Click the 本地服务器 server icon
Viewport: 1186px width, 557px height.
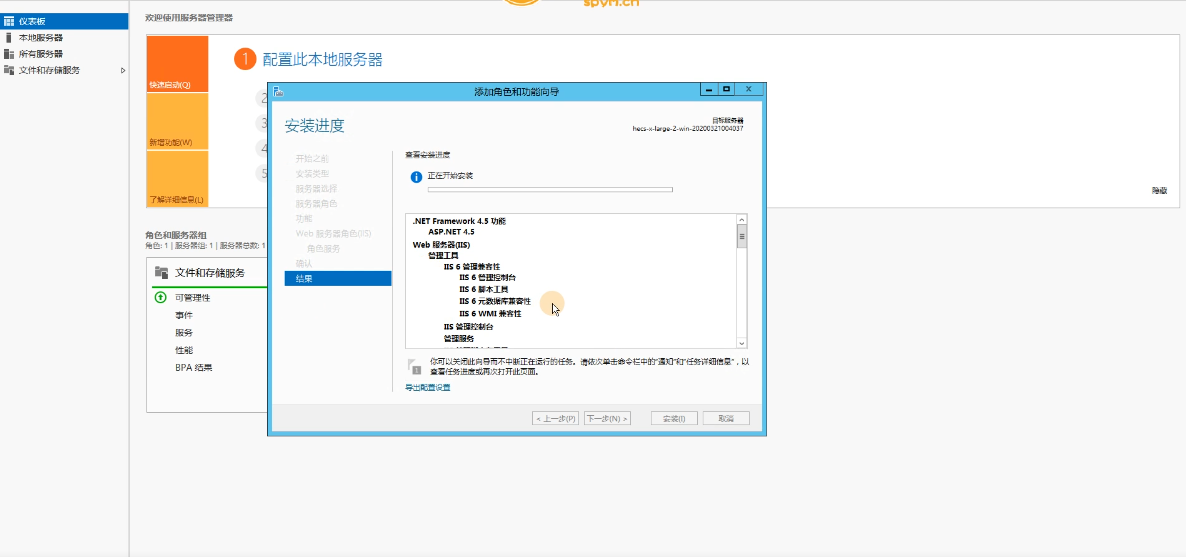[9, 37]
